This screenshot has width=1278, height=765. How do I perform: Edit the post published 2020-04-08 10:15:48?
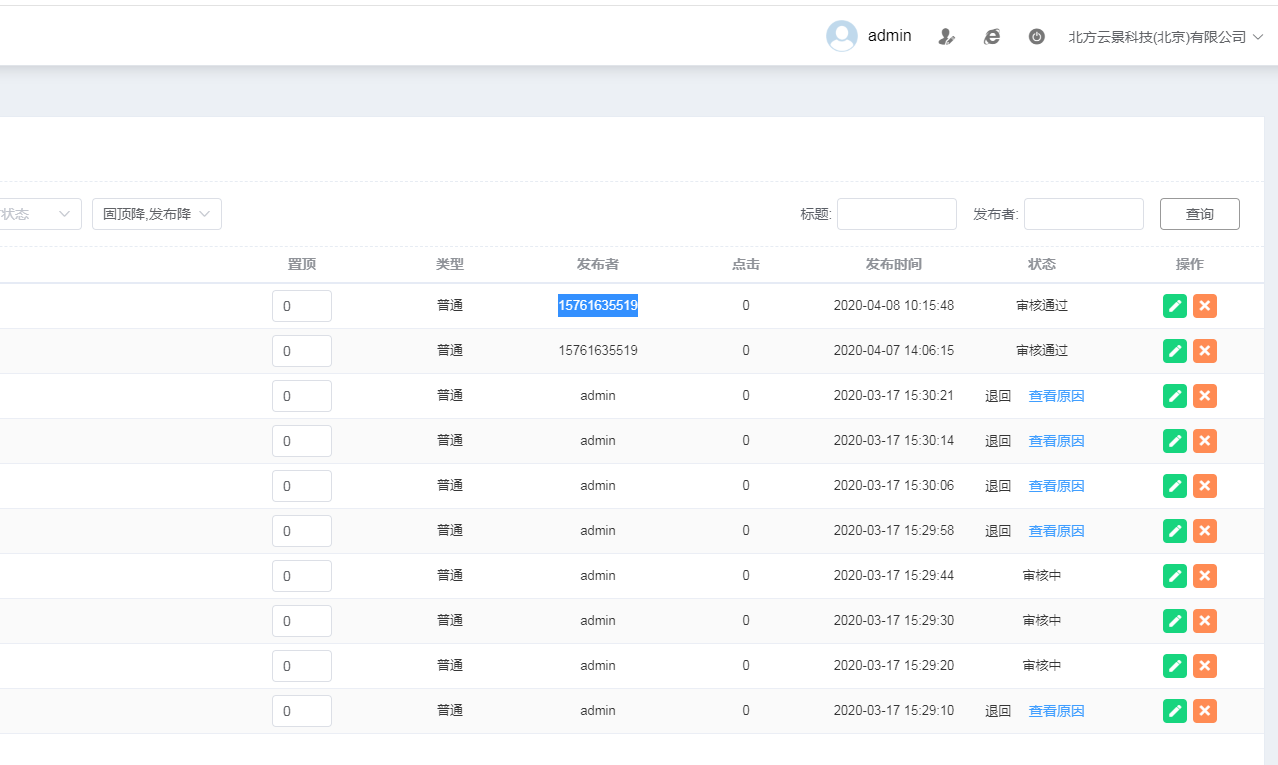(1175, 306)
